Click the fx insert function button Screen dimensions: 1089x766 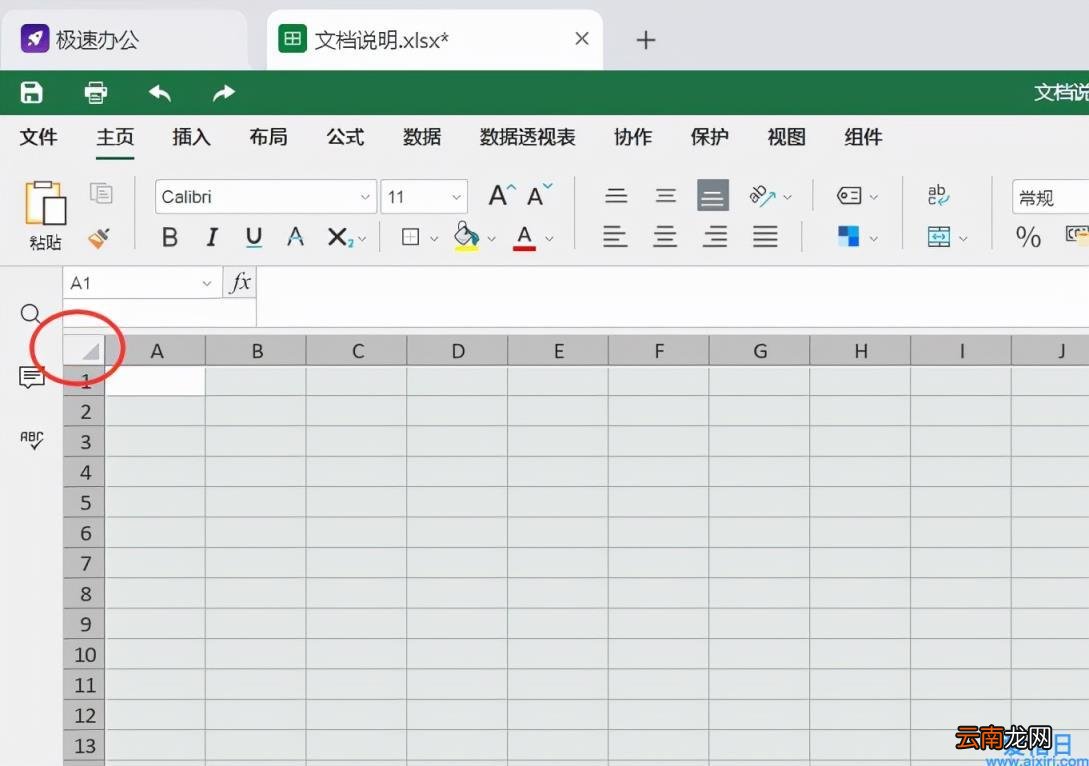(x=240, y=283)
